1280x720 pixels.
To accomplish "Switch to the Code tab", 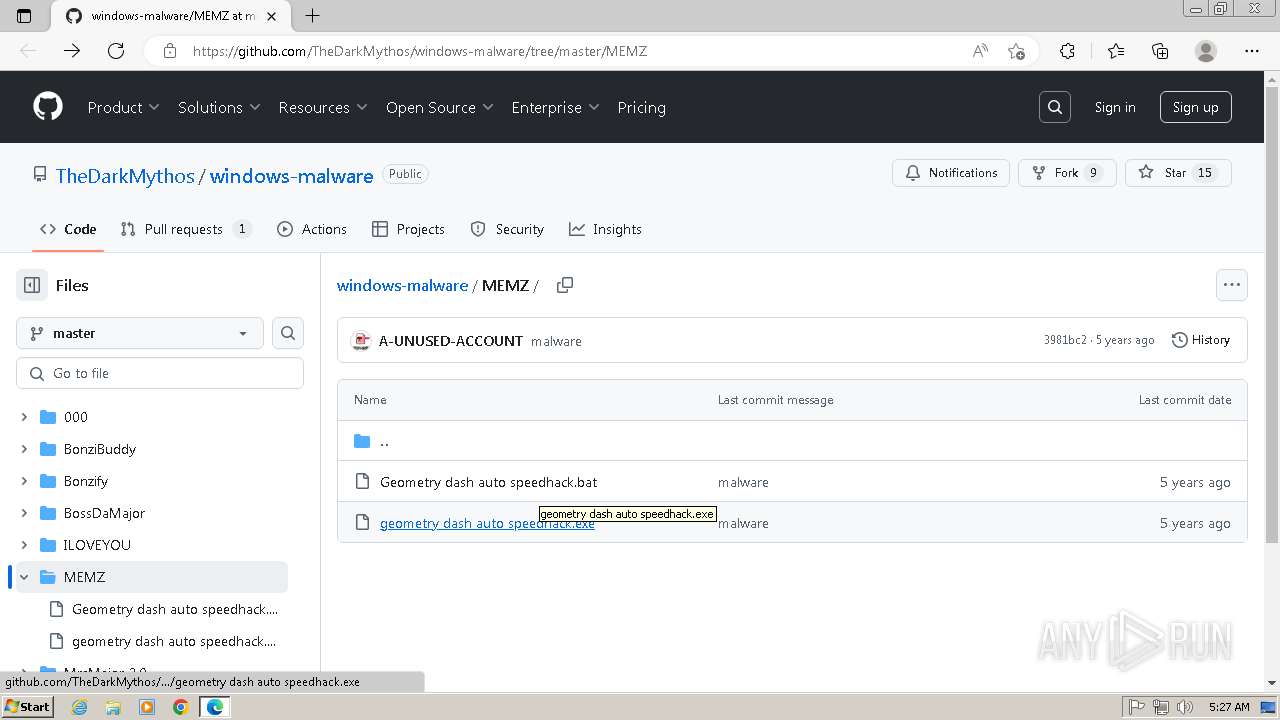I will pos(68,229).
